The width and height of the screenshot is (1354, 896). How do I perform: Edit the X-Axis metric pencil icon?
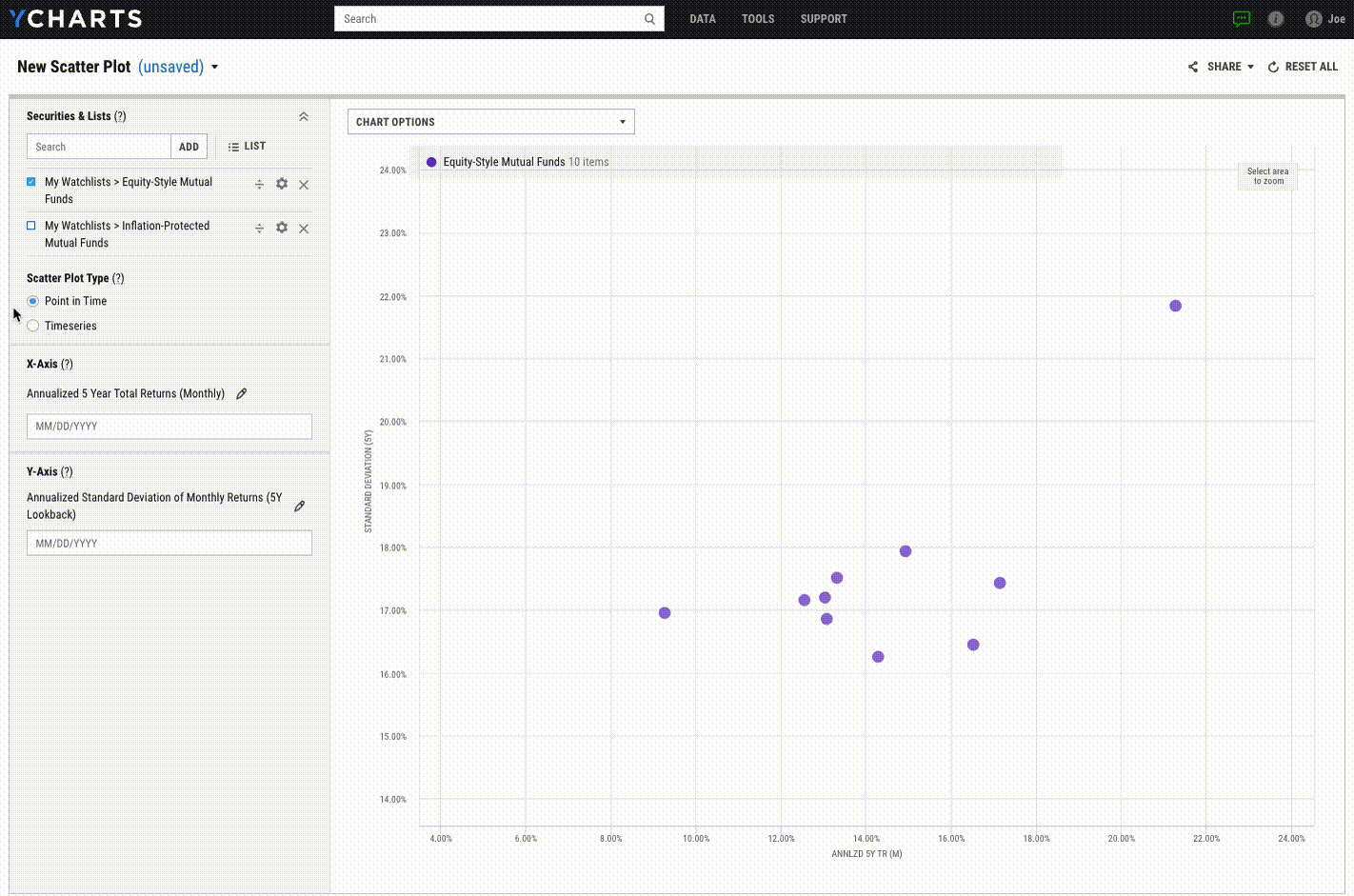(x=242, y=393)
